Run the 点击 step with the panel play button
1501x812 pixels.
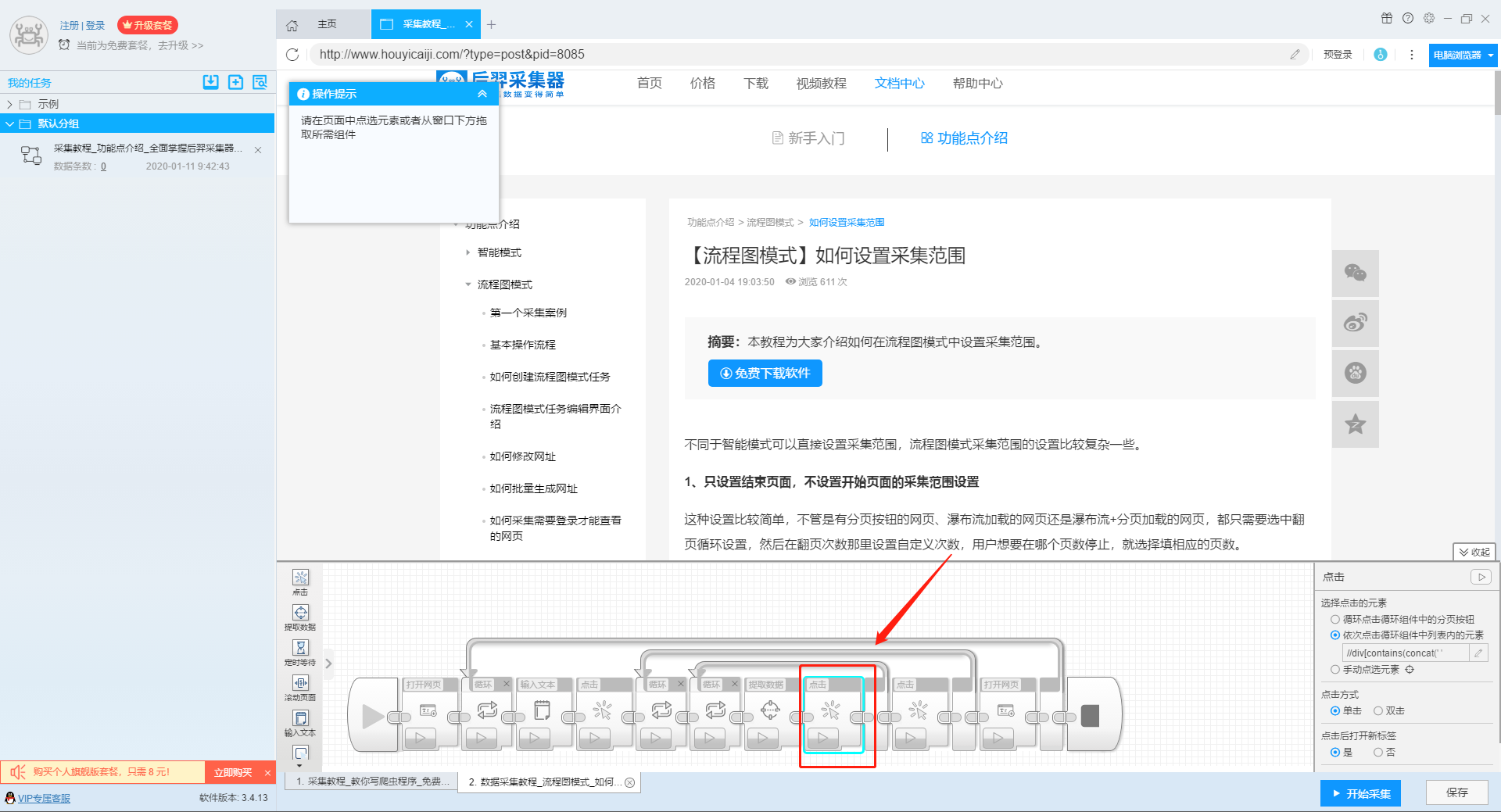[1481, 577]
